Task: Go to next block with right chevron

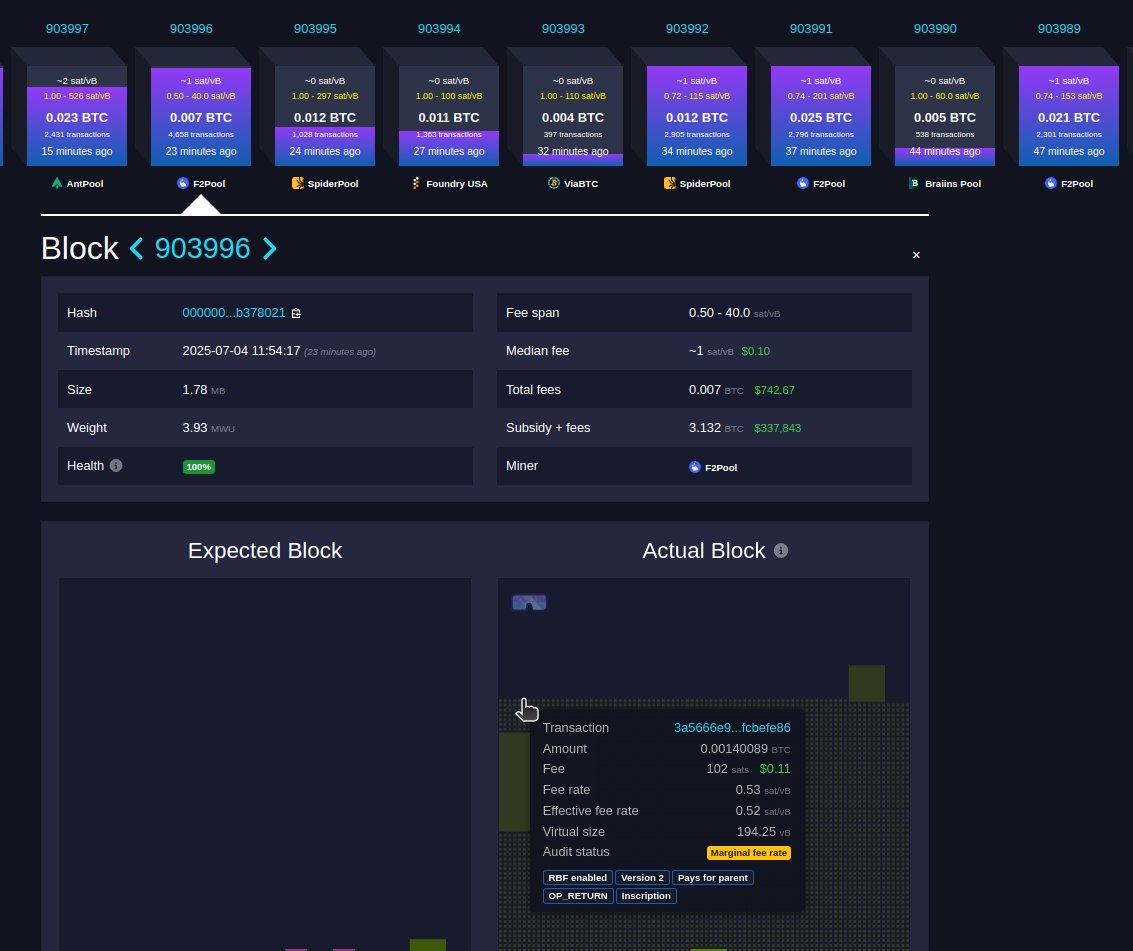Action: tap(270, 249)
